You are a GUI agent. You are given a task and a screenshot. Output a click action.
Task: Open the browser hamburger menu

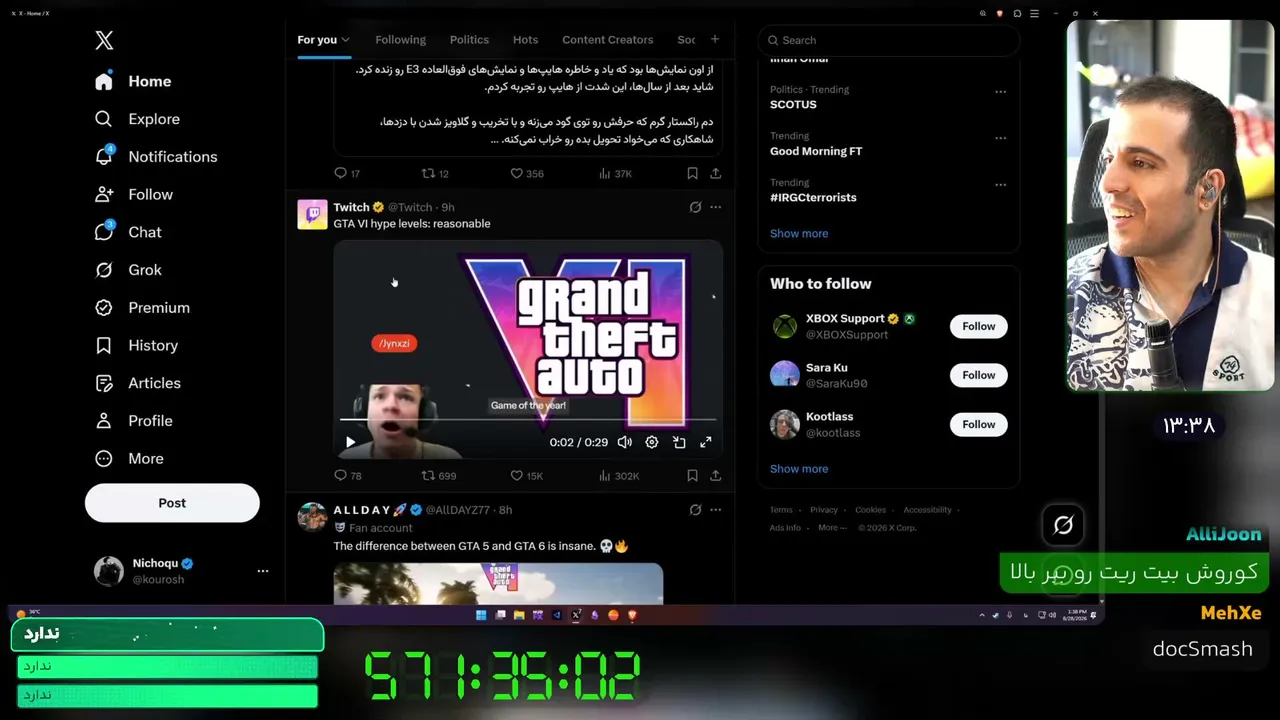(1034, 13)
